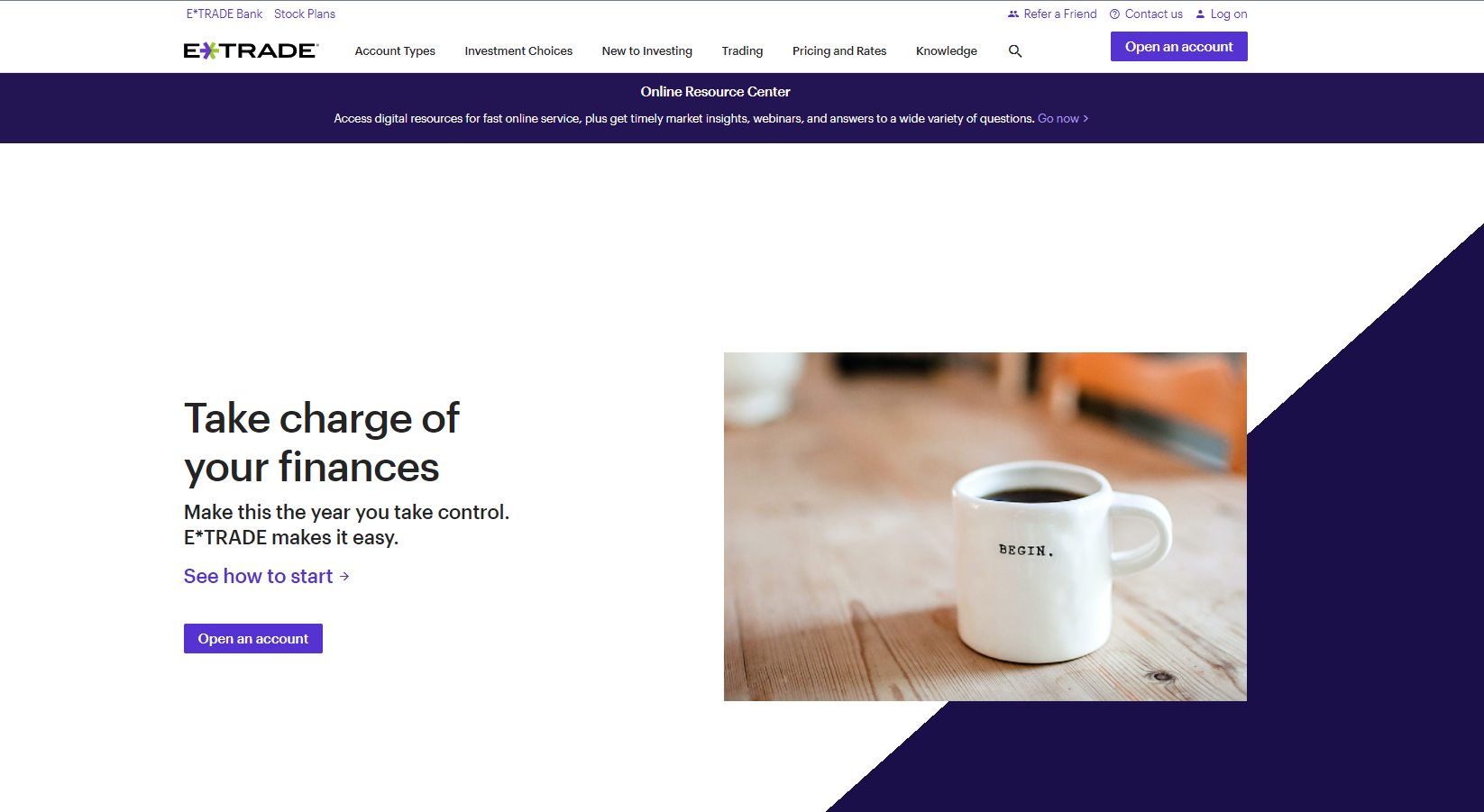Open the E*TRADE Bank link
This screenshot has height=812, width=1484.
[224, 14]
